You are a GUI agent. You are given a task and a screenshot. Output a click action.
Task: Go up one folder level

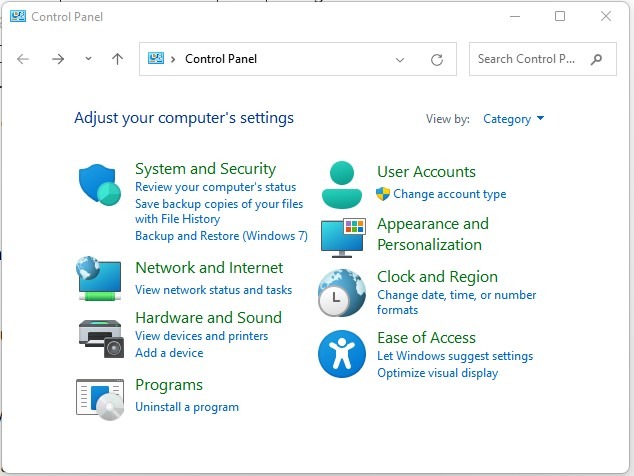tap(117, 60)
